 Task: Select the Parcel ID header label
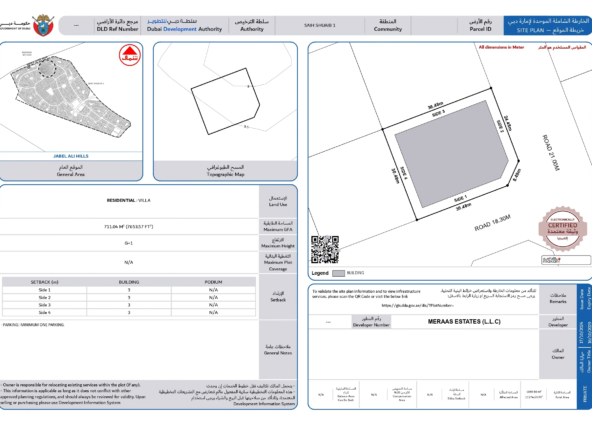[x=480, y=25]
